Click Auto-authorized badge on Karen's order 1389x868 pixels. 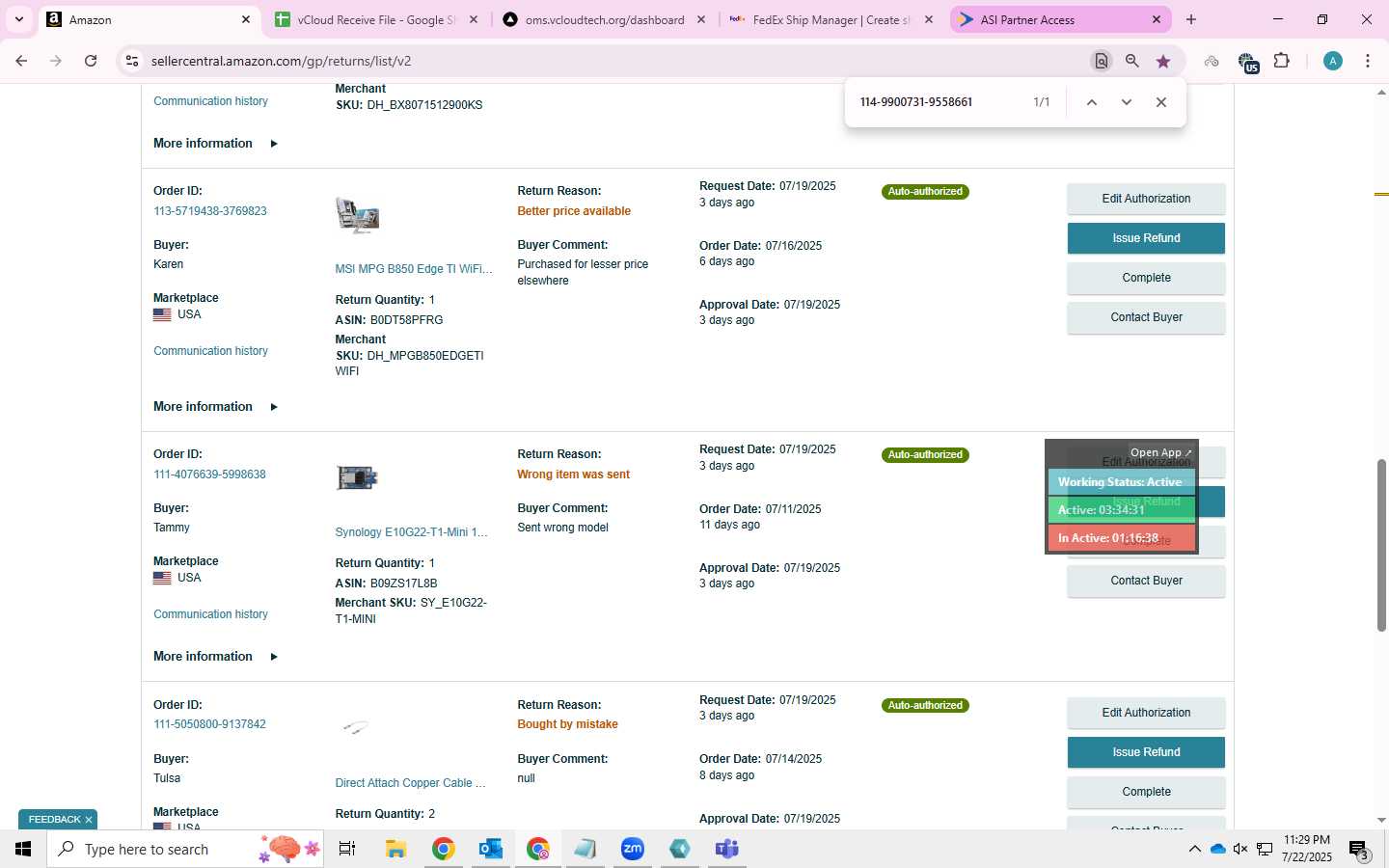(925, 192)
